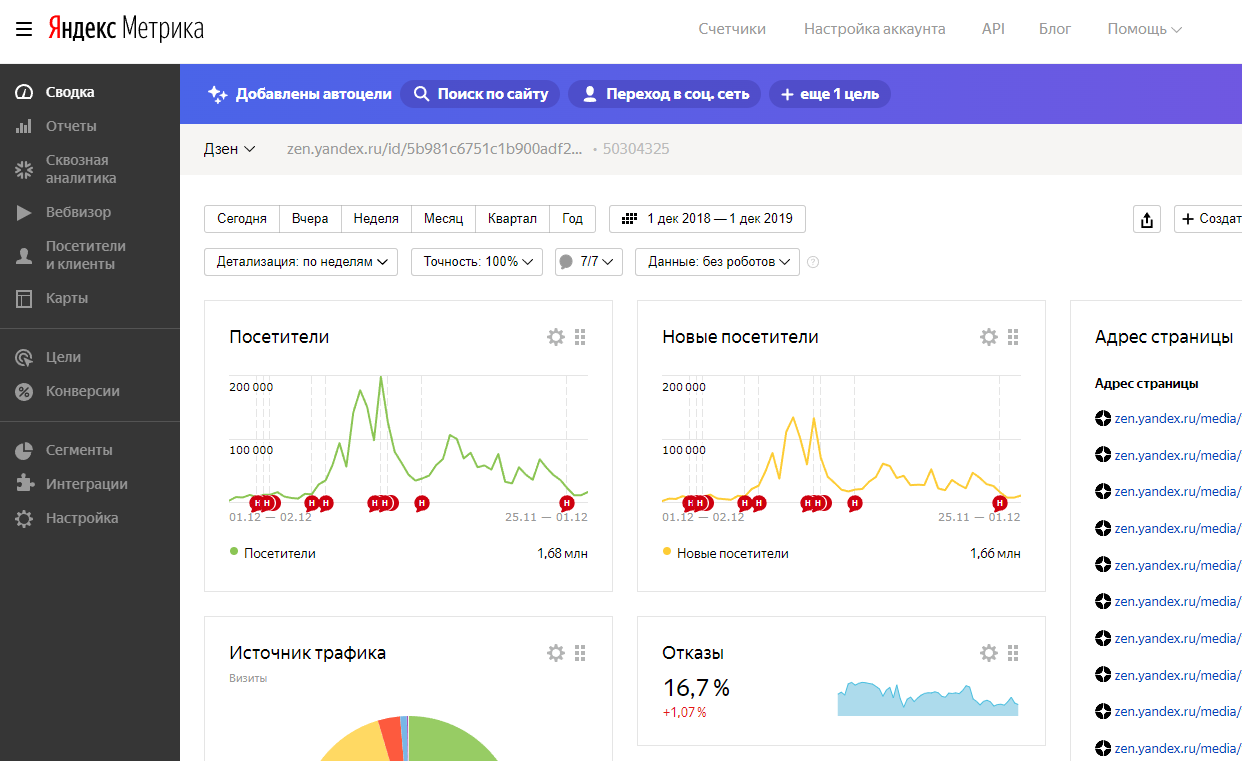Select Неделя period

(x=376, y=219)
